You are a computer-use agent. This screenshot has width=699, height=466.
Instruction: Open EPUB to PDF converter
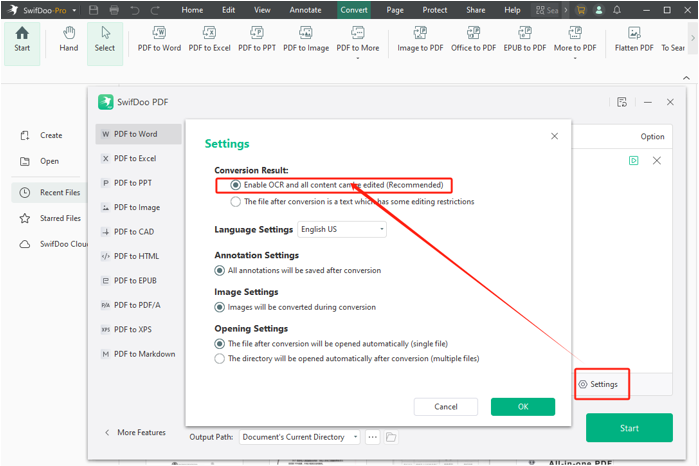coord(525,40)
